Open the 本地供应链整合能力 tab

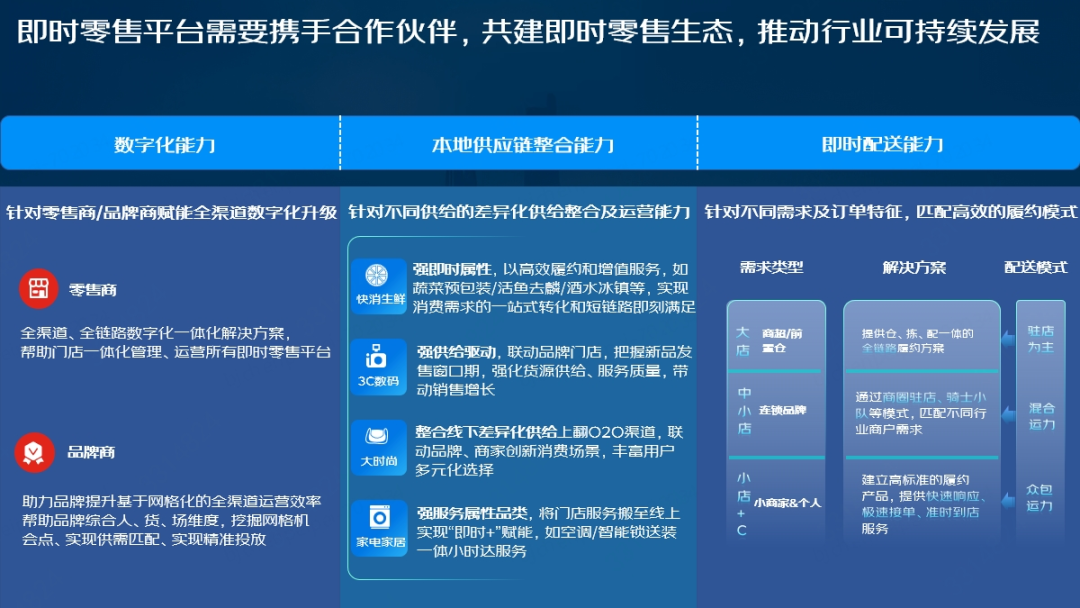pos(522,144)
